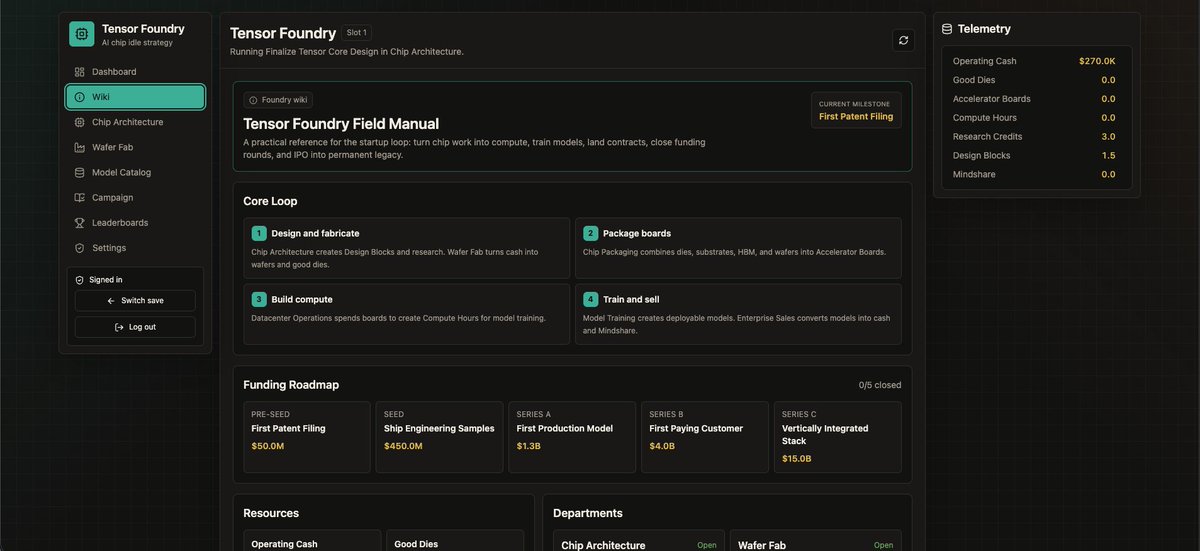
Task: Click the Log out button
Action: point(135,327)
